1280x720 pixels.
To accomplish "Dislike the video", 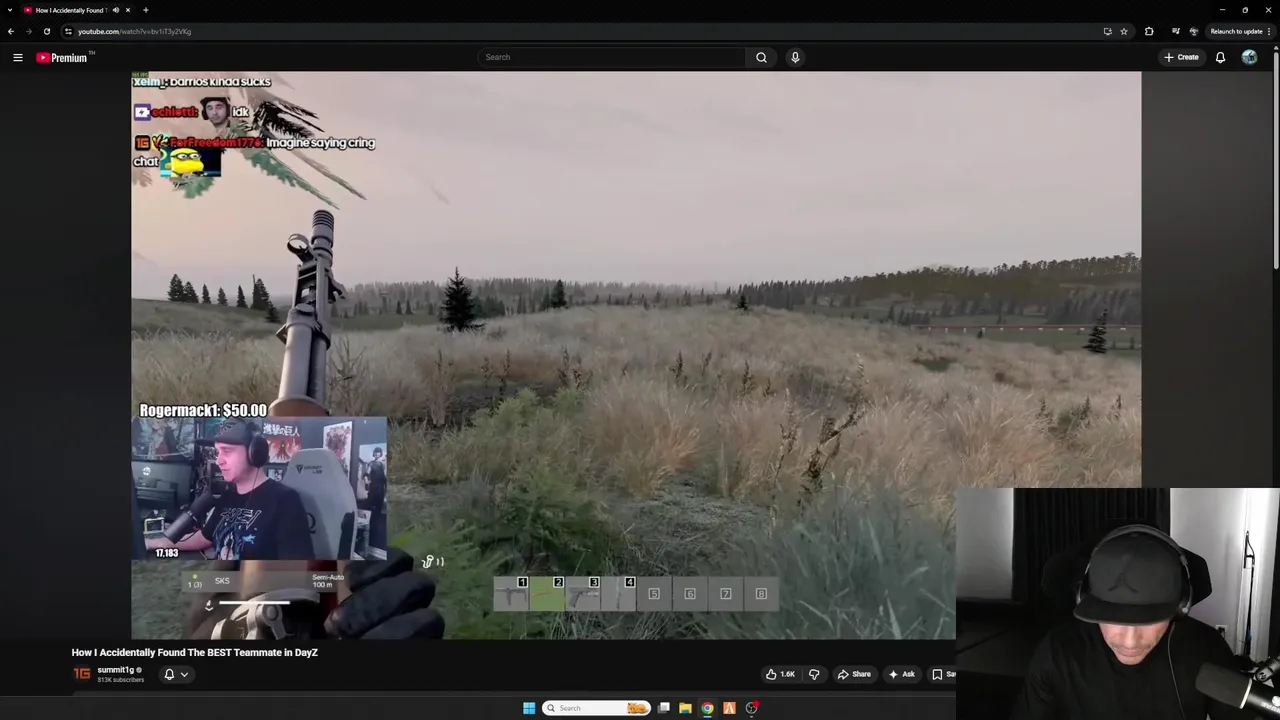I will coord(814,674).
